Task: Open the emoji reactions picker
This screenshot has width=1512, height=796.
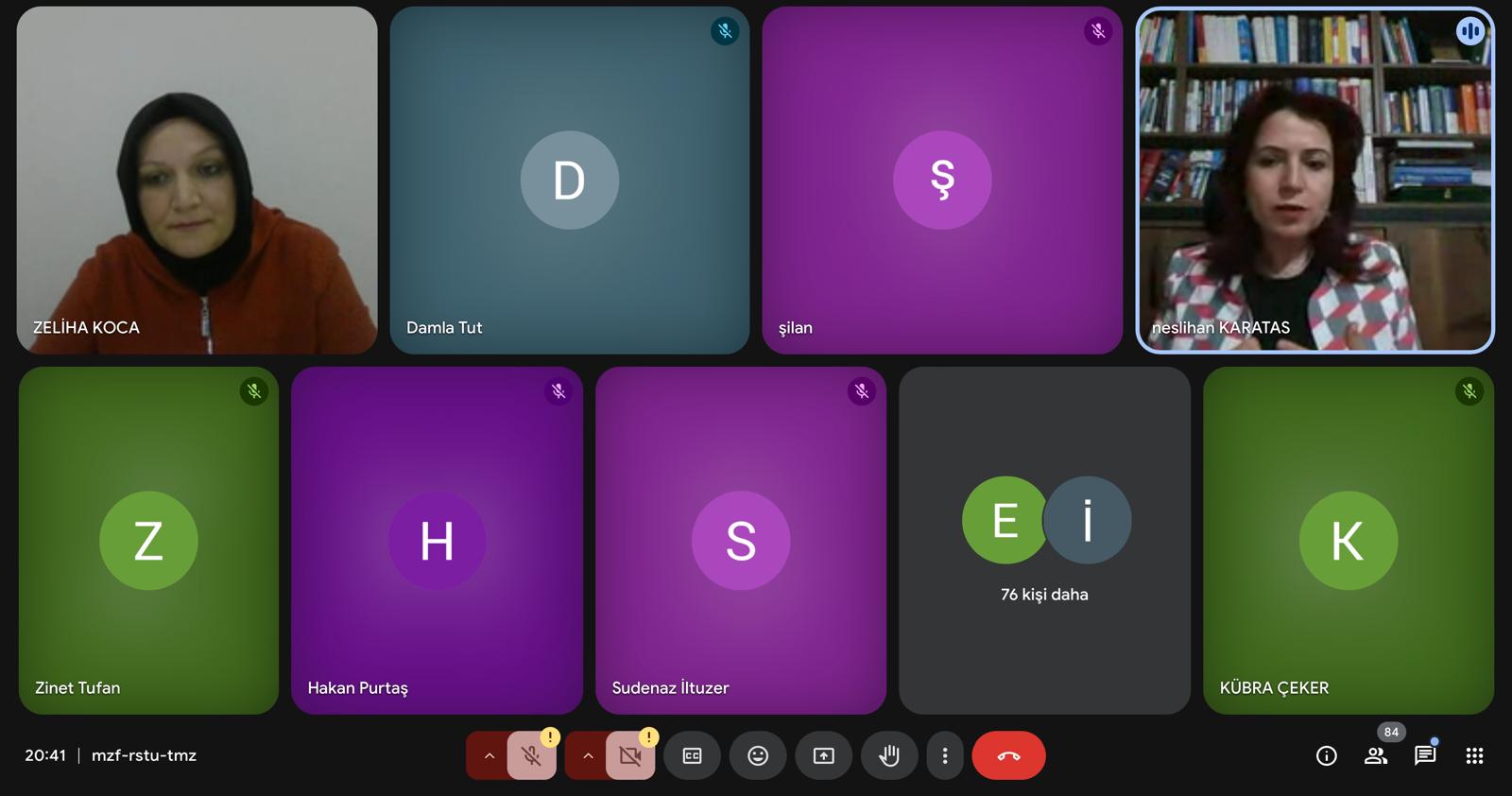Action: (x=758, y=755)
